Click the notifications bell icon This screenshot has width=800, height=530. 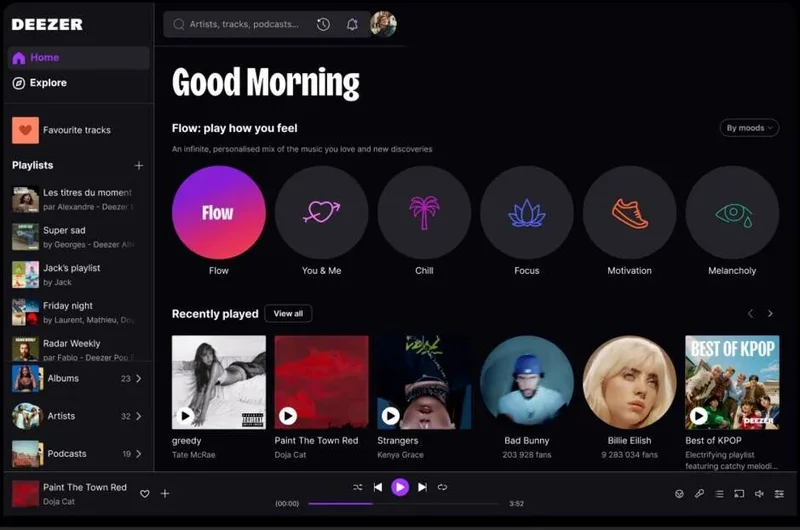click(x=352, y=25)
